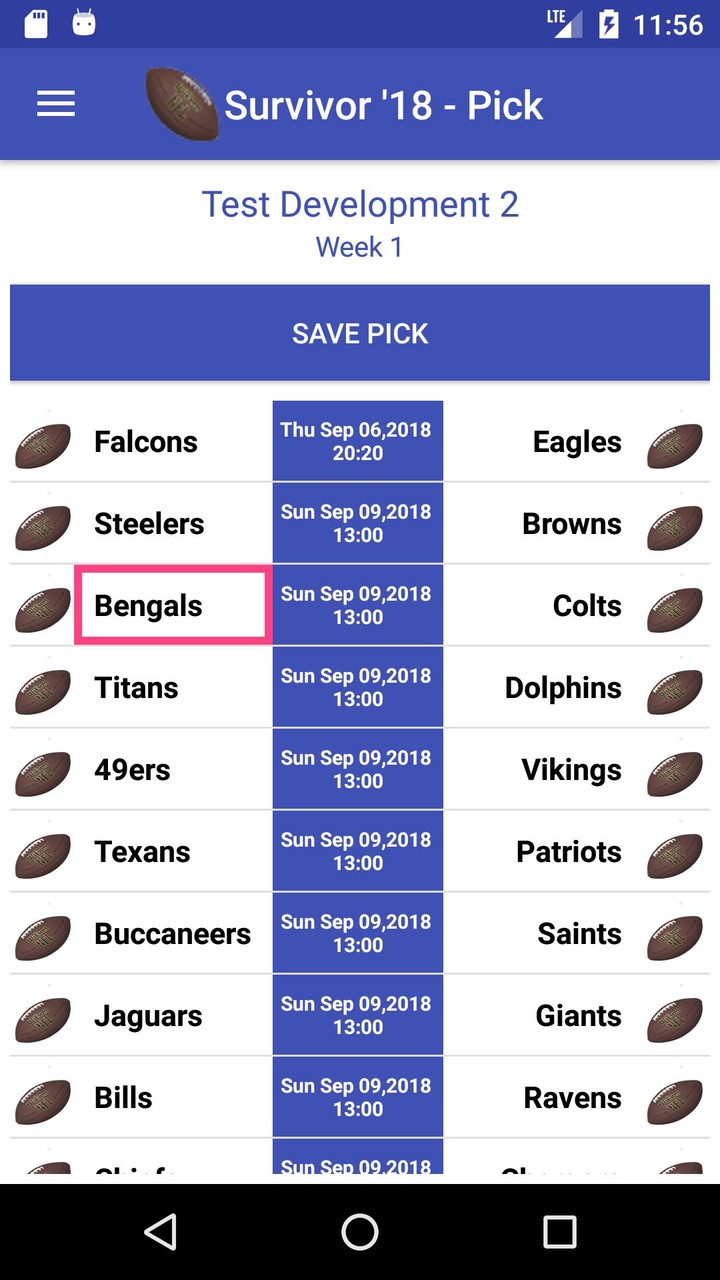Viewport: 720px width, 1280px height.
Task: Open the navigation drawer menu
Action: point(56,103)
